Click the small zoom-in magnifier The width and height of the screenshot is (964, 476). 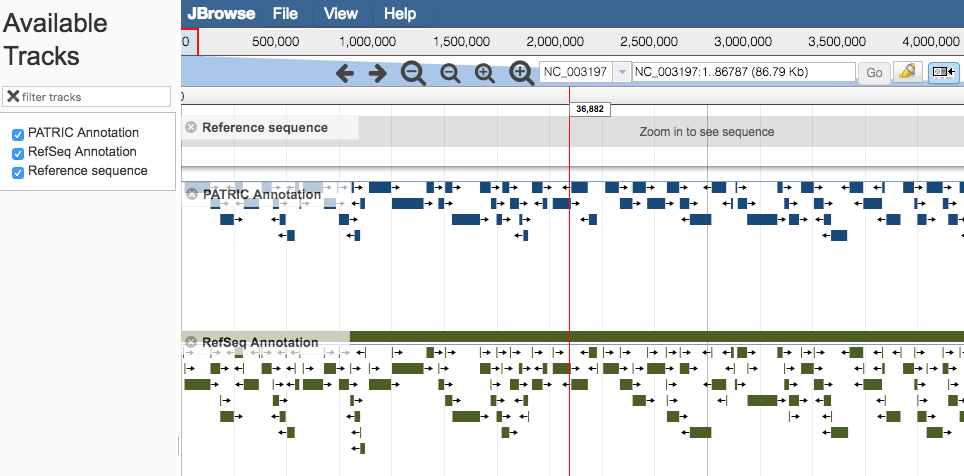(x=485, y=73)
